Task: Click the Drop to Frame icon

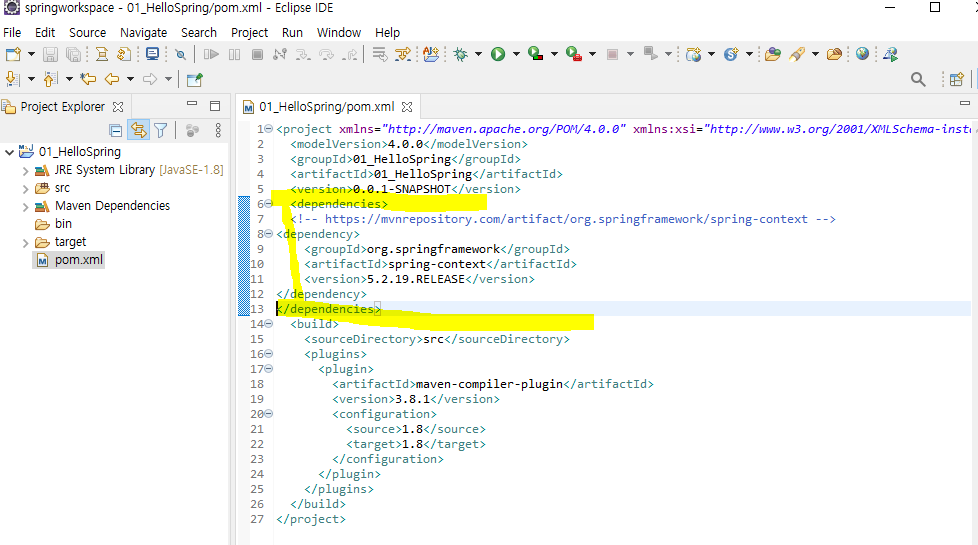Action: tap(379, 54)
